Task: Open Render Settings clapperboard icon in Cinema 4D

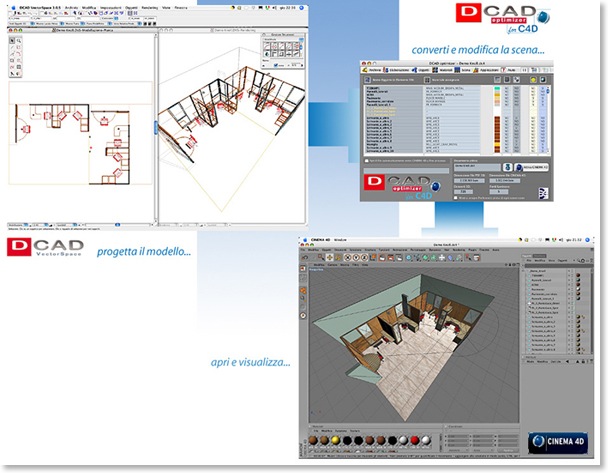Action: [399, 257]
